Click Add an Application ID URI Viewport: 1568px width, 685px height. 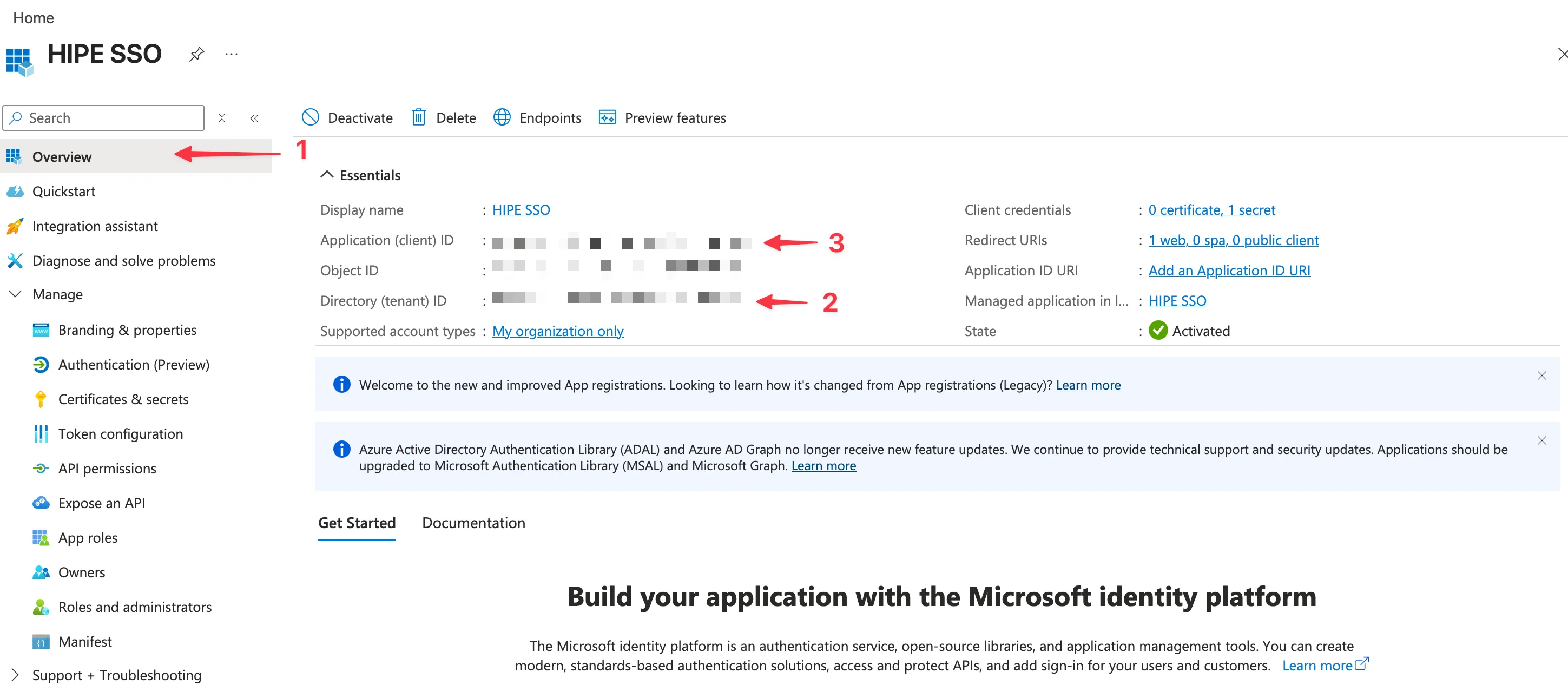coord(1229,270)
